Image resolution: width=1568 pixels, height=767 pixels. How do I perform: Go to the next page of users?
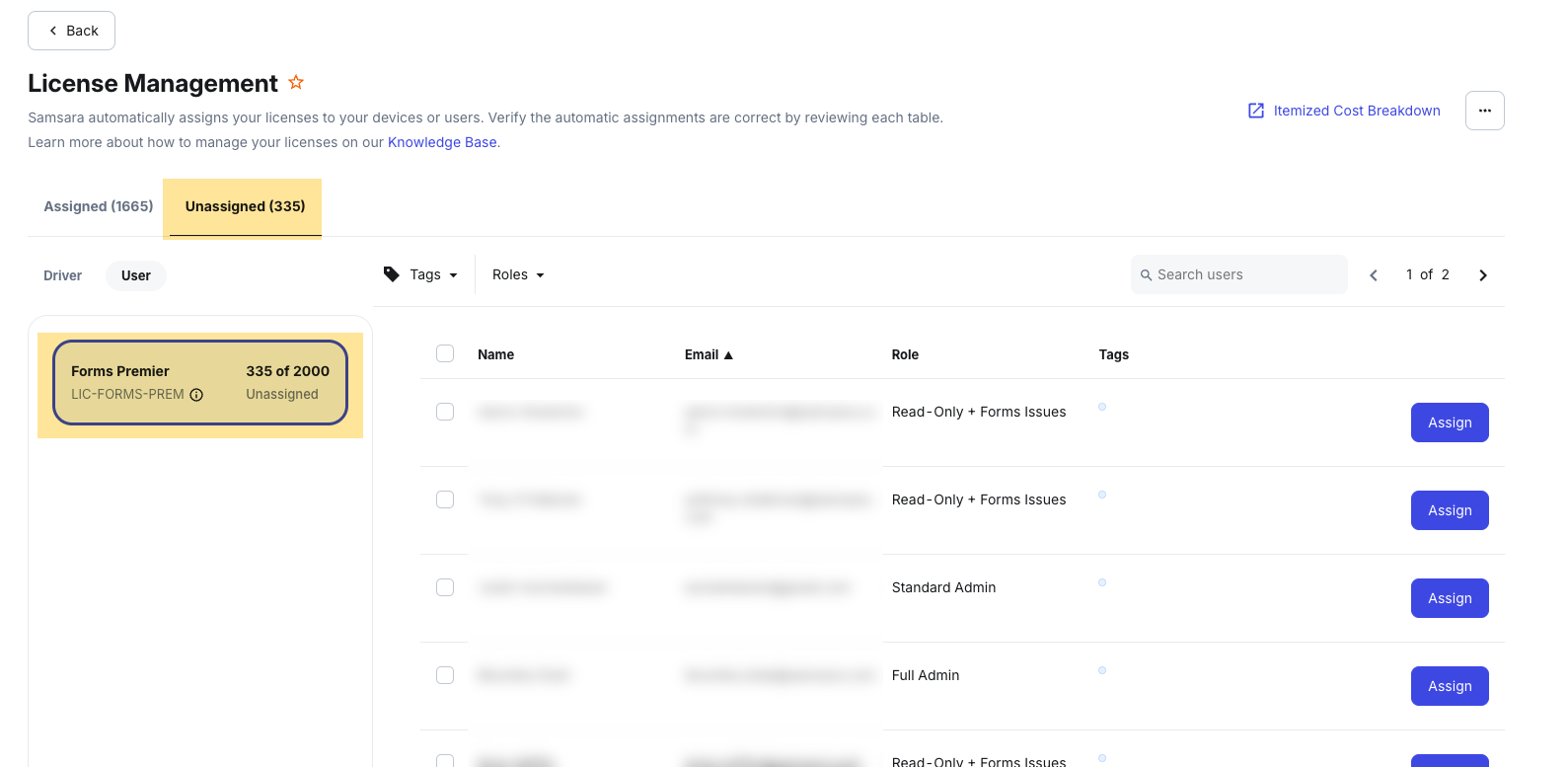point(1482,275)
